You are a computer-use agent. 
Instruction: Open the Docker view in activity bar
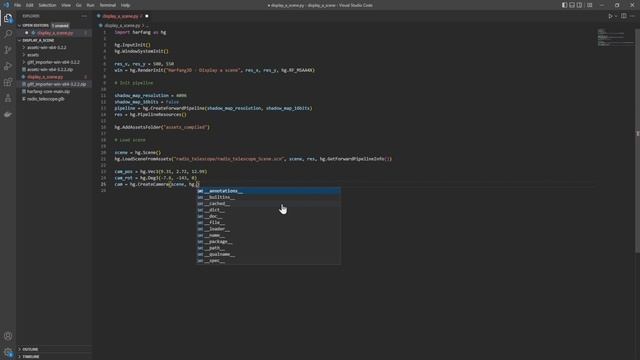click(x=8, y=114)
